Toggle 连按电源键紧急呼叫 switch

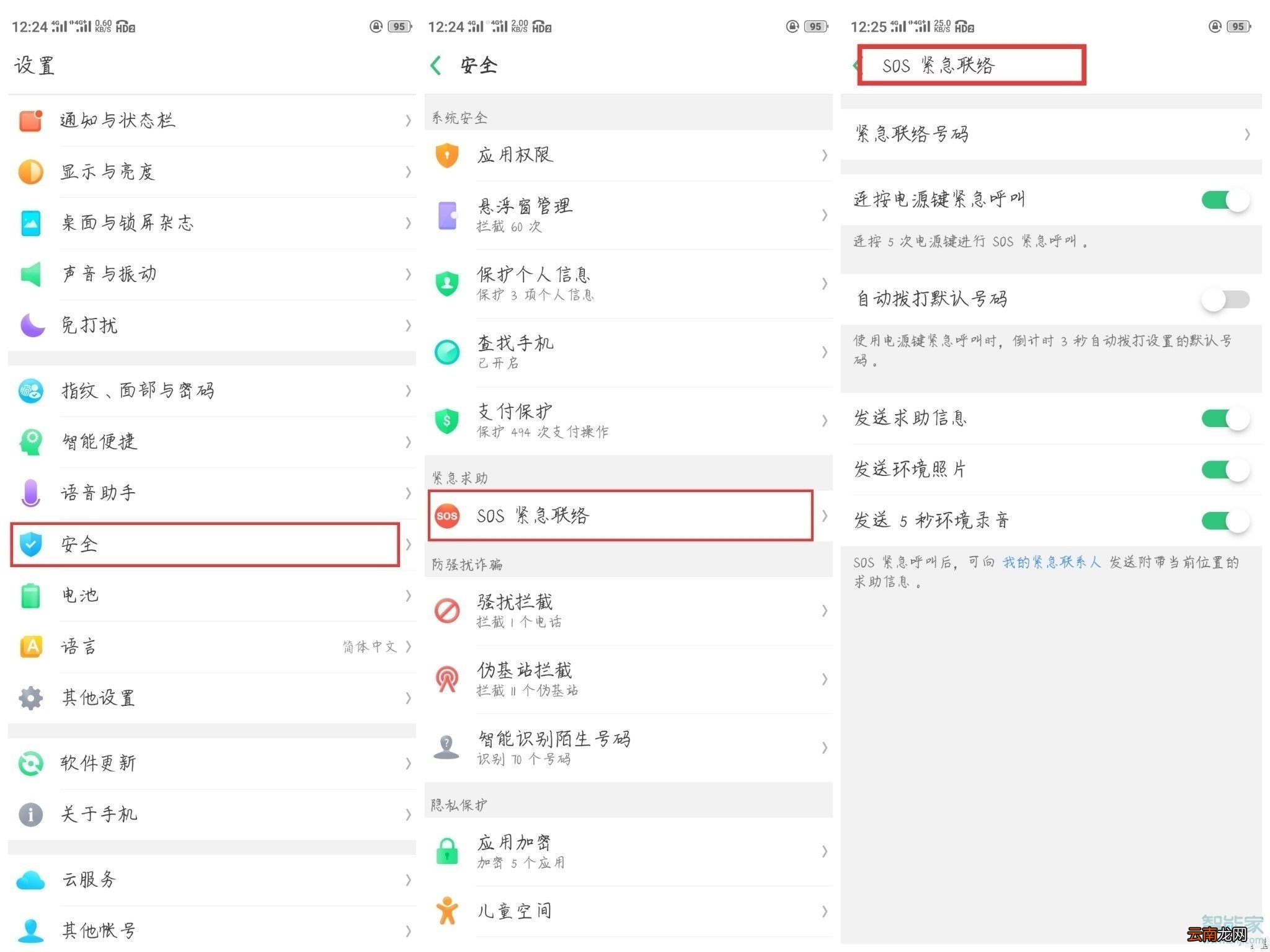1225,200
